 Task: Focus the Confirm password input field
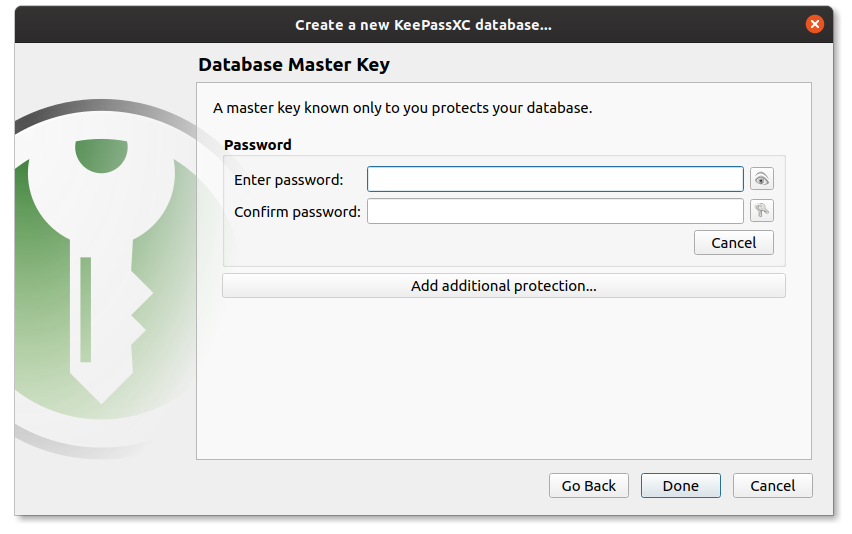pyautogui.click(x=555, y=211)
